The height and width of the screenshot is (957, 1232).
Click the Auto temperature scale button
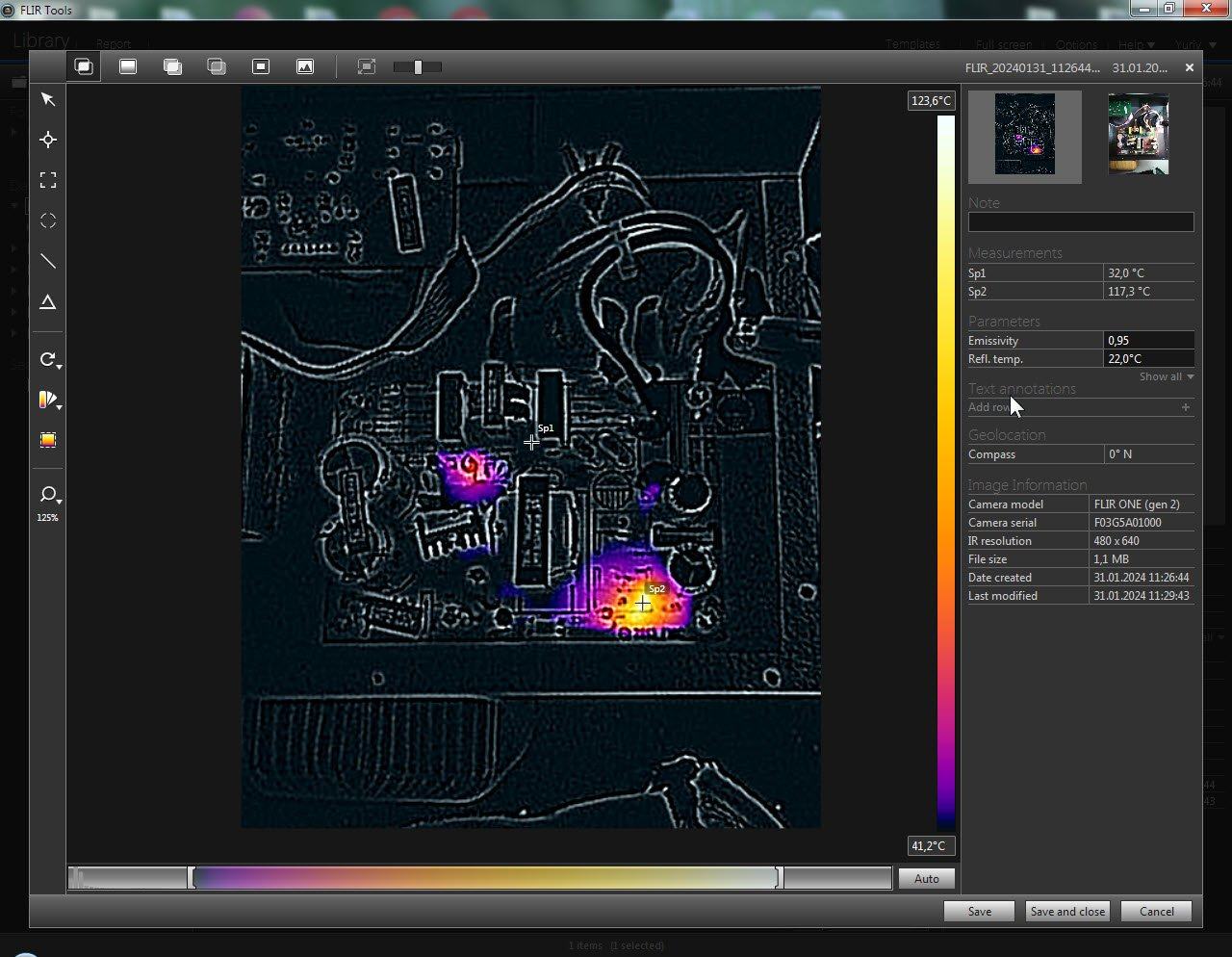pos(926,878)
